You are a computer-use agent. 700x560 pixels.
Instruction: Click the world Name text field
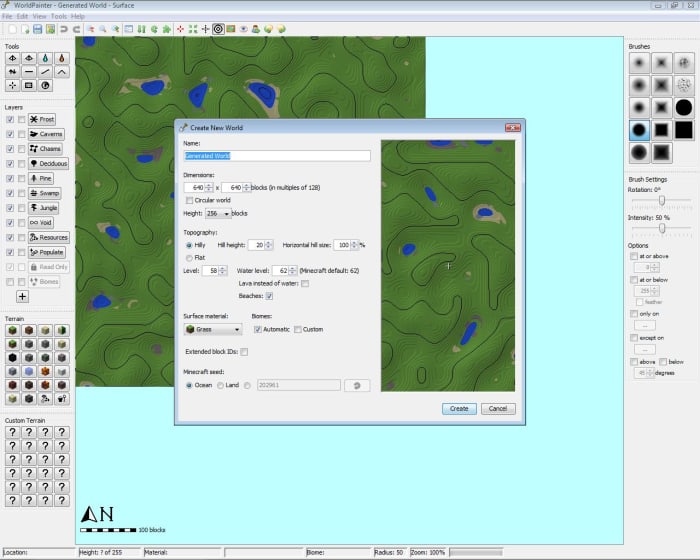click(277, 156)
